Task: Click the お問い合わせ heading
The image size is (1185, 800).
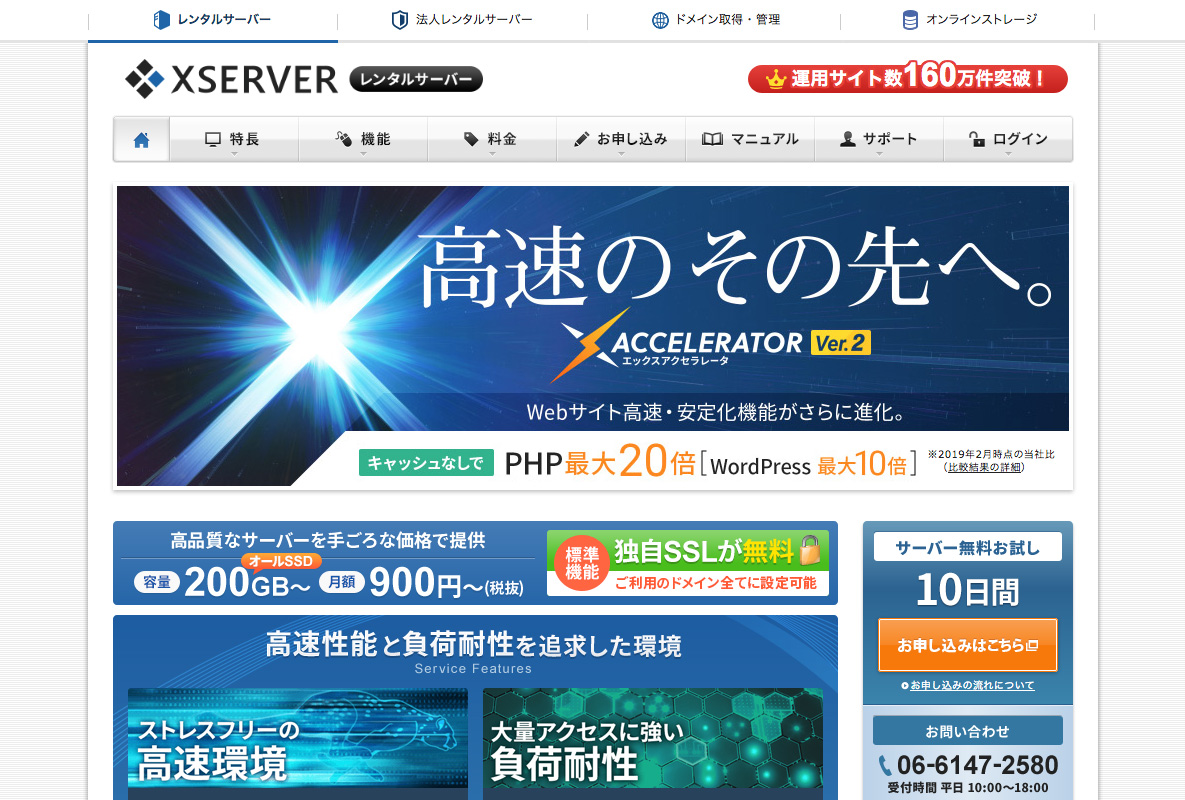Action: (x=967, y=731)
